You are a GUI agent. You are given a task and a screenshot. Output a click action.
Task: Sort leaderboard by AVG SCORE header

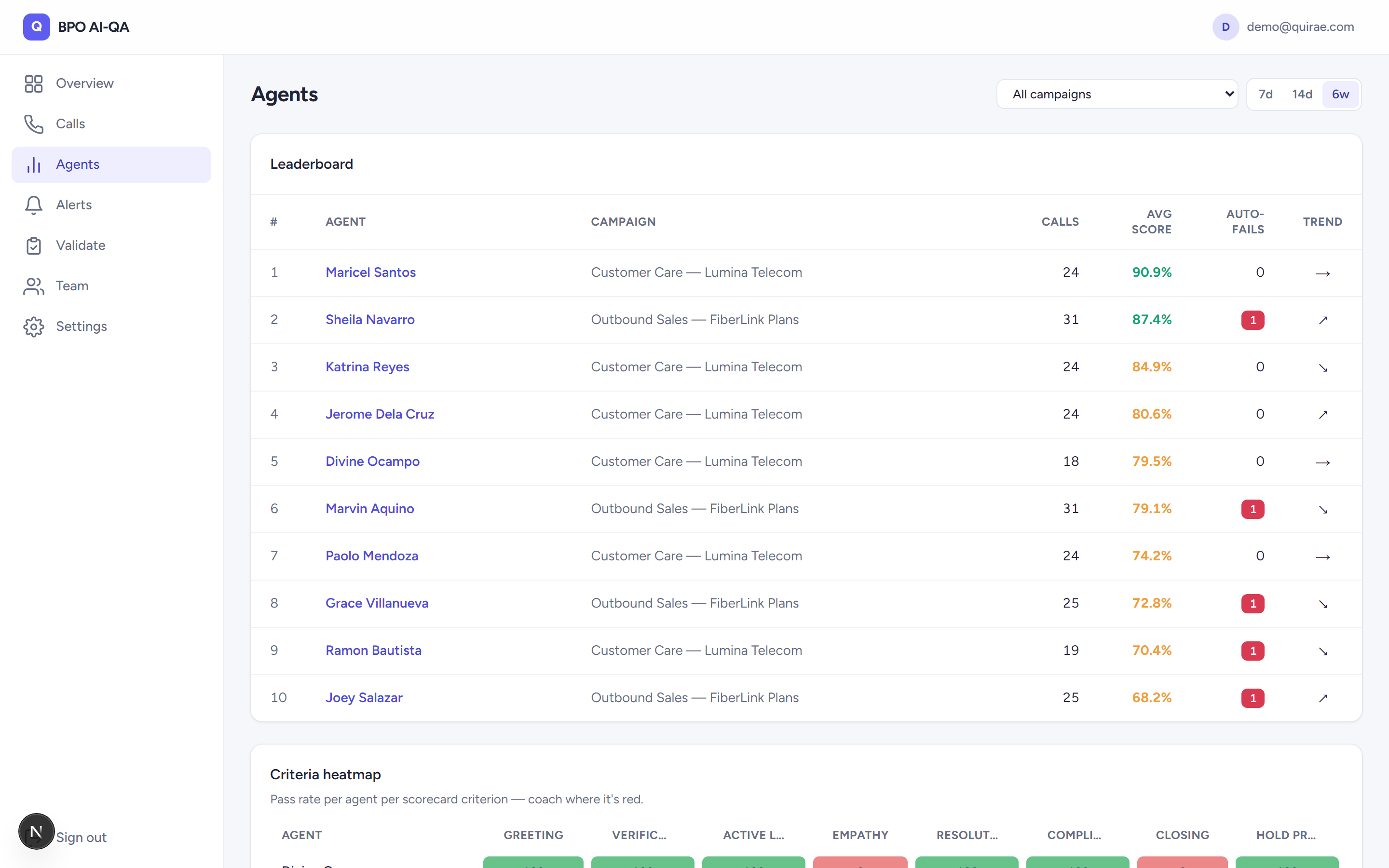(x=1151, y=222)
